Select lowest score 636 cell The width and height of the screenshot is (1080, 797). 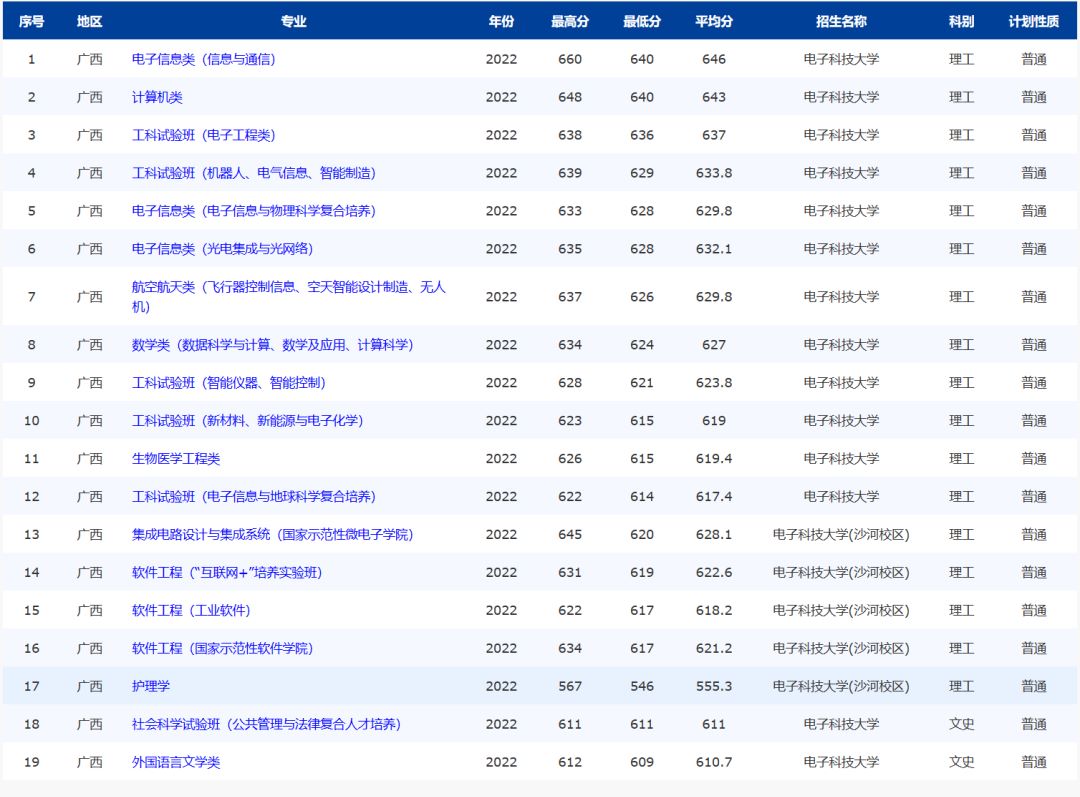coord(642,135)
